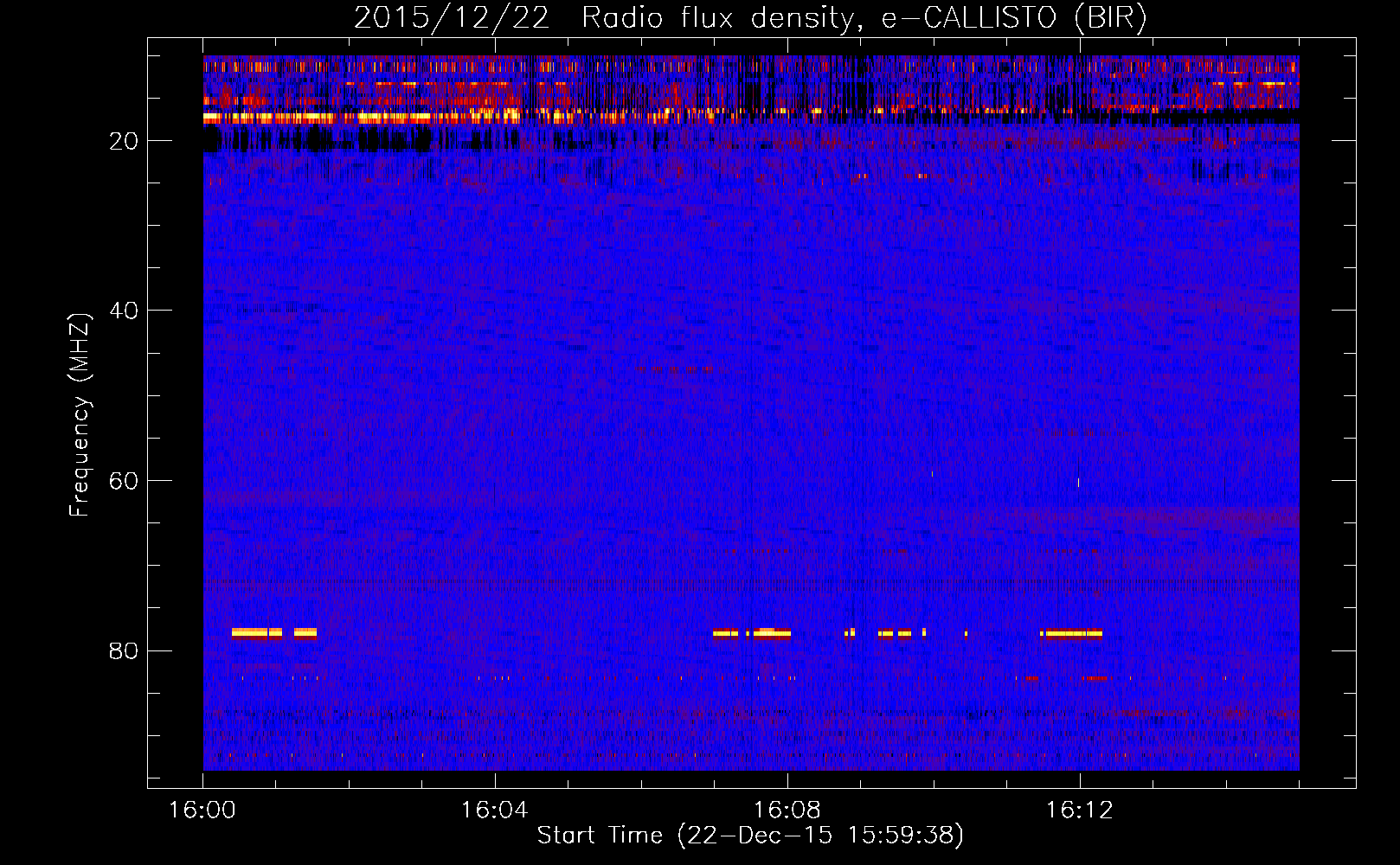Click the plot title "2015/12/22 Radio flux density, e-CALLISTO (BIR)"
The height and width of the screenshot is (865, 1400).
click(x=750, y=18)
